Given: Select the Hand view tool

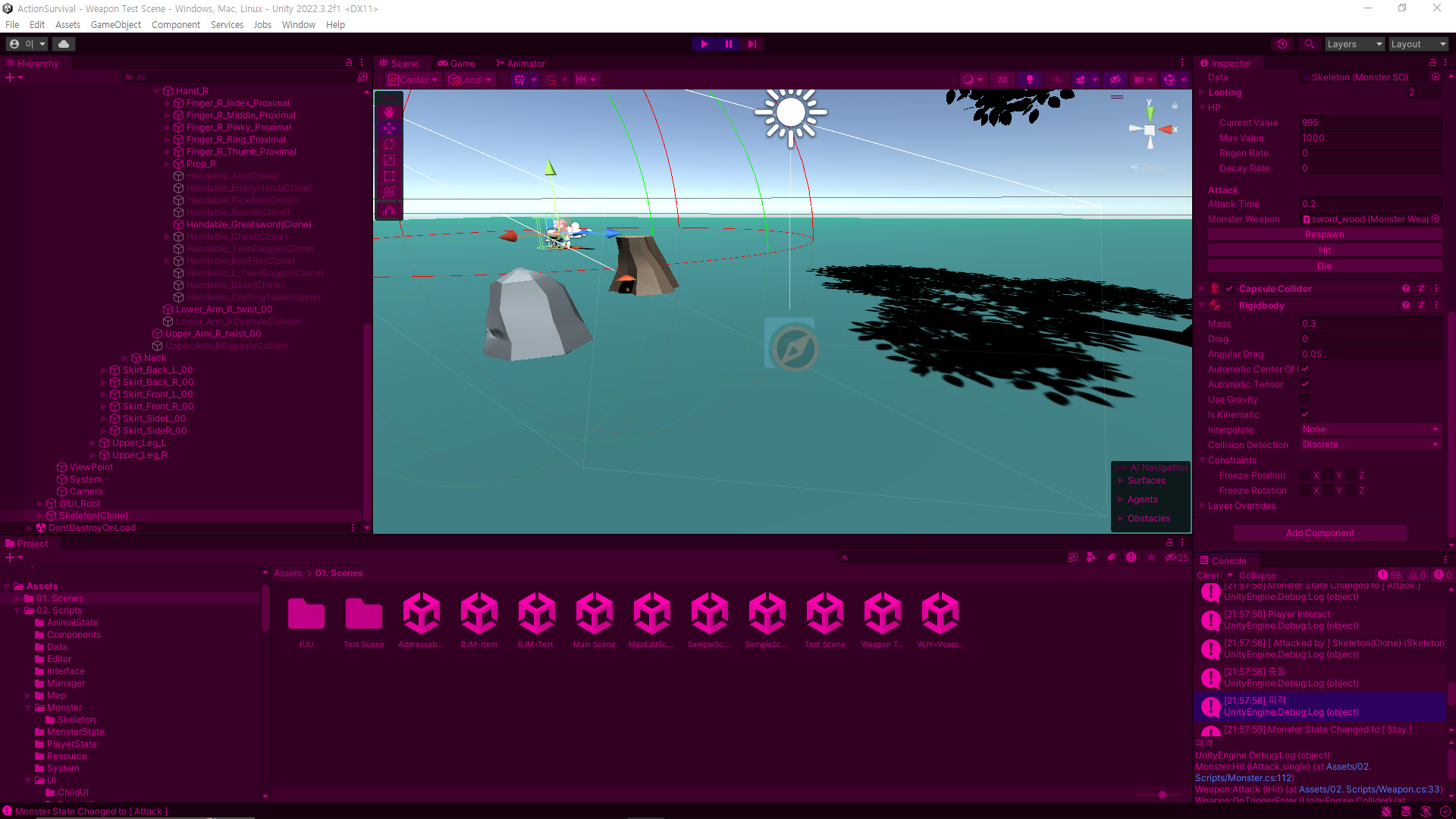Looking at the screenshot, I should click(389, 112).
